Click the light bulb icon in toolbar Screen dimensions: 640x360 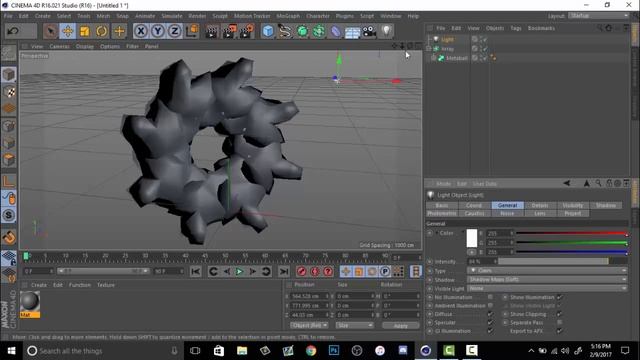(387, 31)
